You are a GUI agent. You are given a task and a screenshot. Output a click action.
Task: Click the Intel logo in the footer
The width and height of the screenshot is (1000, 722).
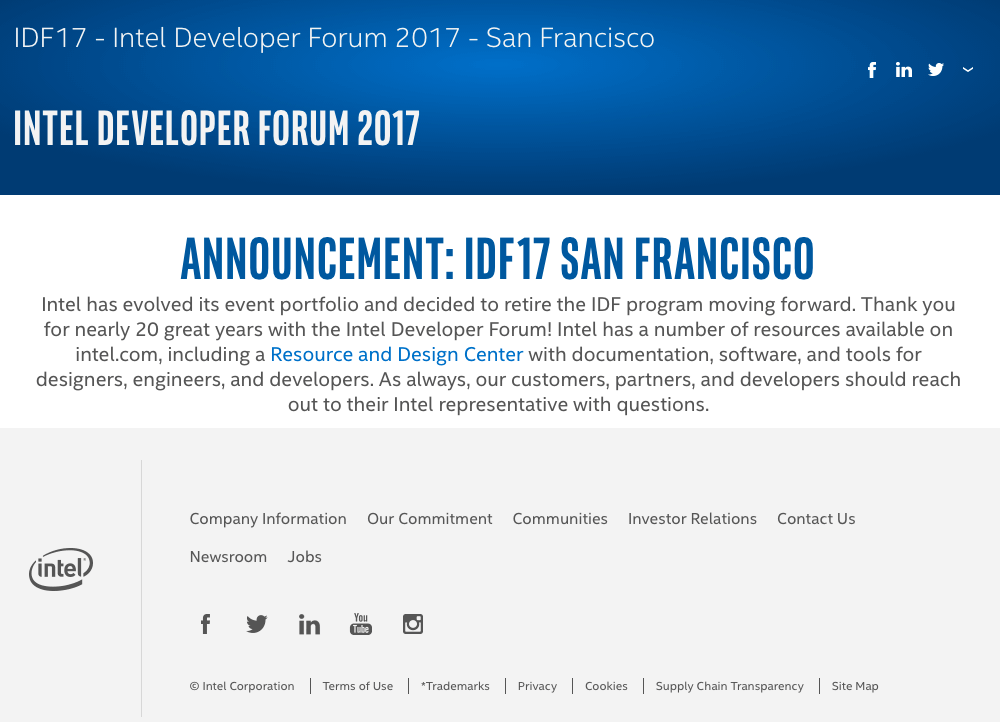(60, 568)
